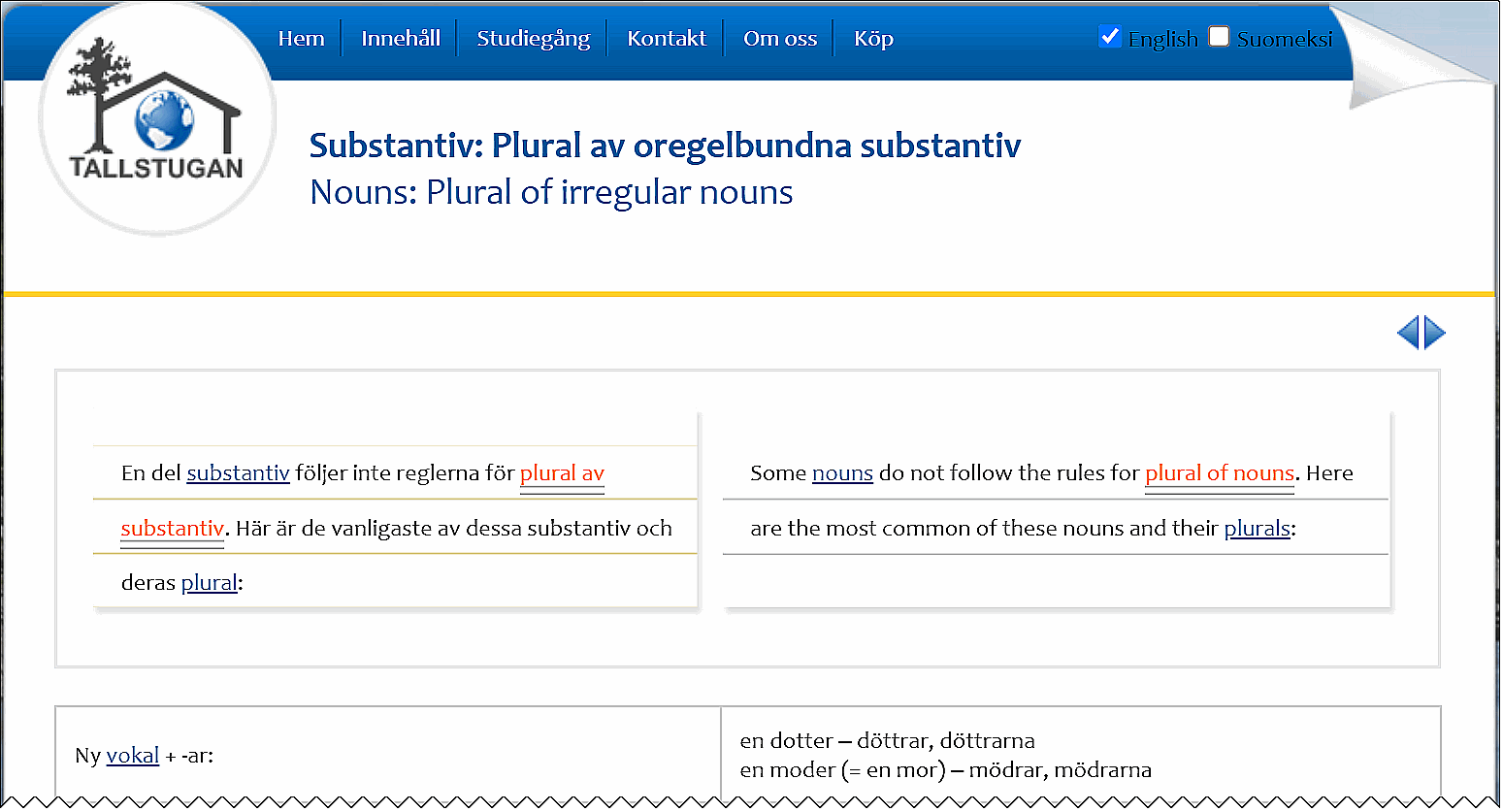Viewport: 1503px width, 812px height.
Task: Go to previous page with left arrow
Action: click(x=1408, y=333)
